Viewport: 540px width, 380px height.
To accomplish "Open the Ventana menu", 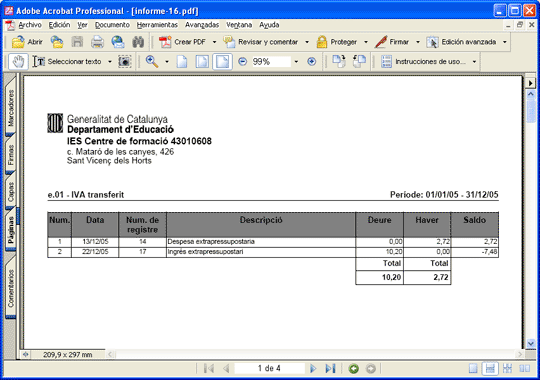I will click(239, 25).
